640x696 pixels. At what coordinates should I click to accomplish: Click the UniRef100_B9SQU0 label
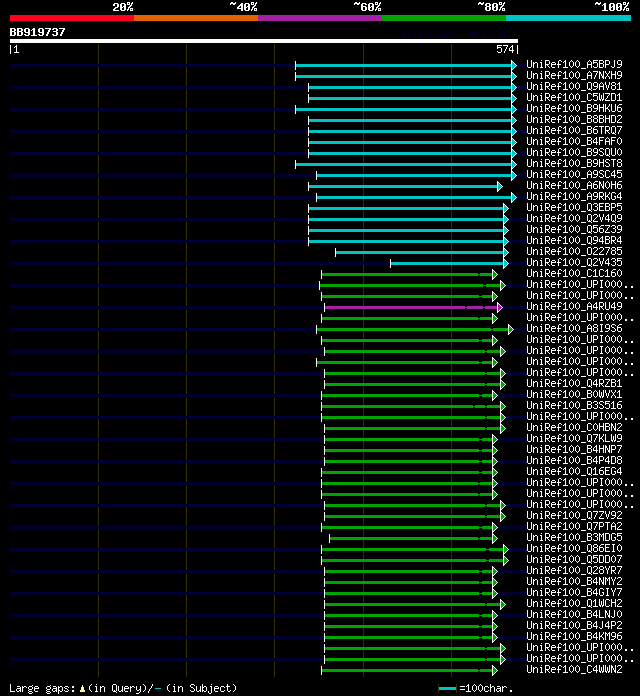click(574, 152)
